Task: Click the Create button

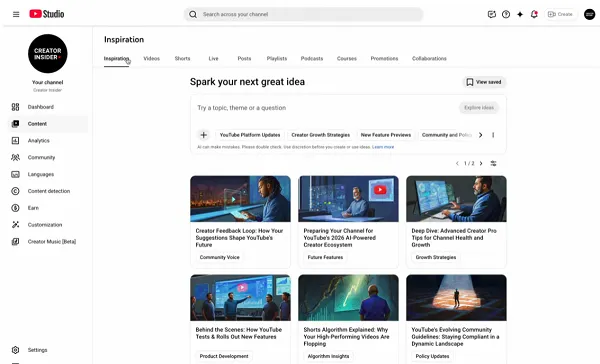Action: pos(560,14)
